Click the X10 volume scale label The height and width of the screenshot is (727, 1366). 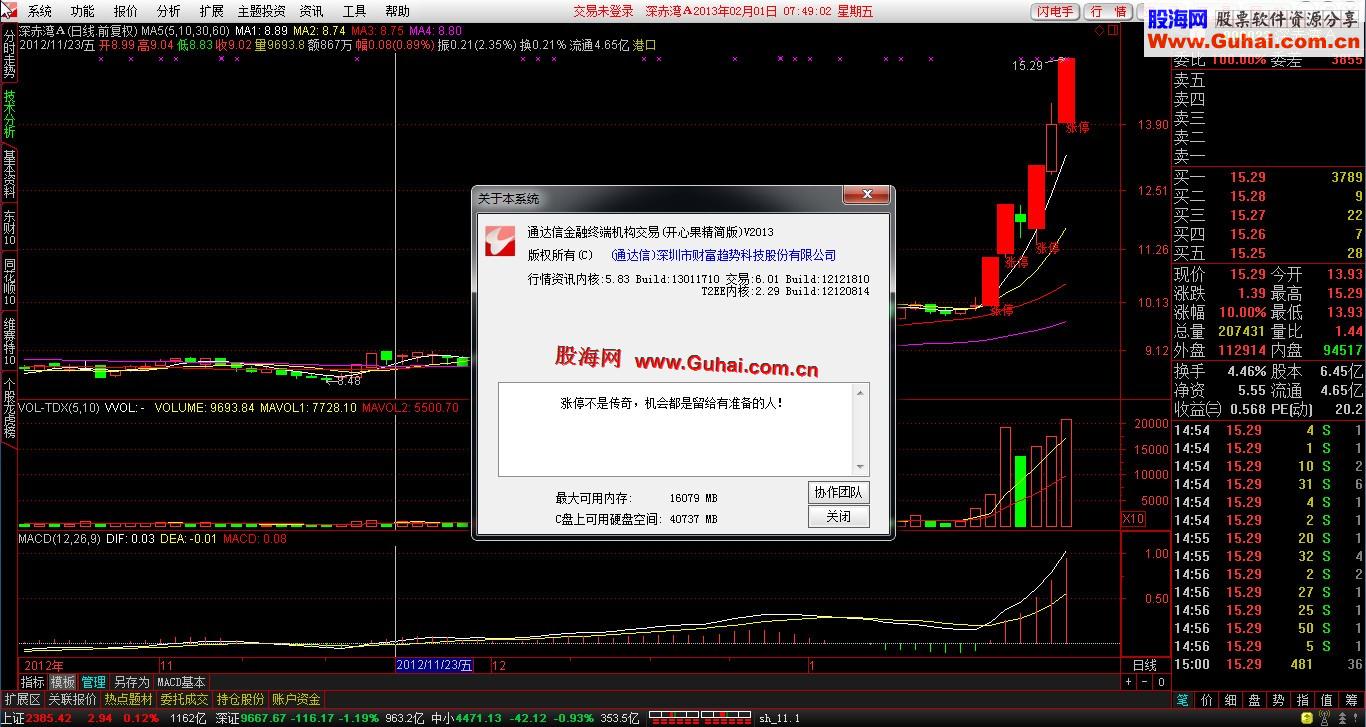coord(1133,519)
